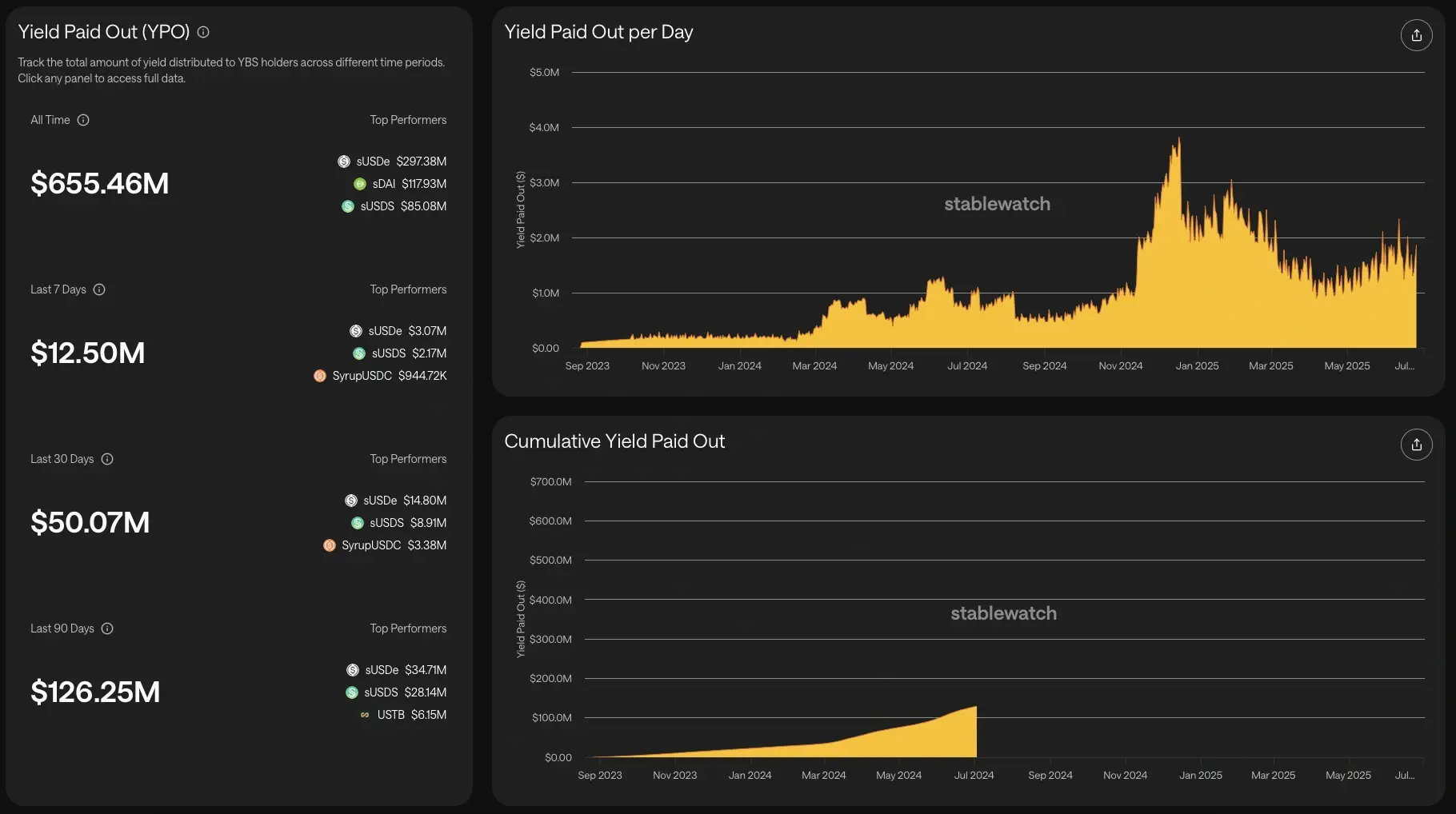
Task: Share the Yield Paid Out per Day chart
Action: click(1416, 35)
